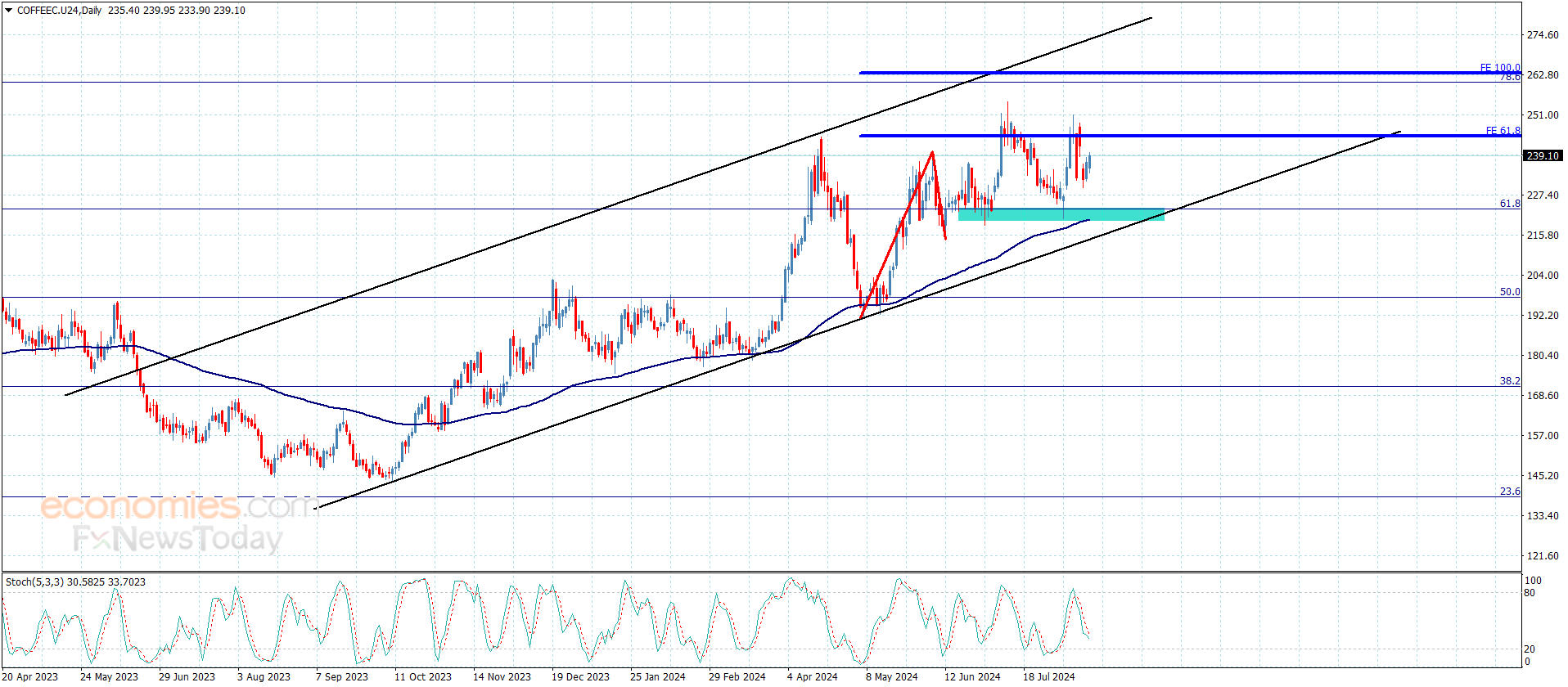This screenshot has width=1568, height=687.
Task: Click the stochastic scale value 80
Action: [x=1530, y=593]
